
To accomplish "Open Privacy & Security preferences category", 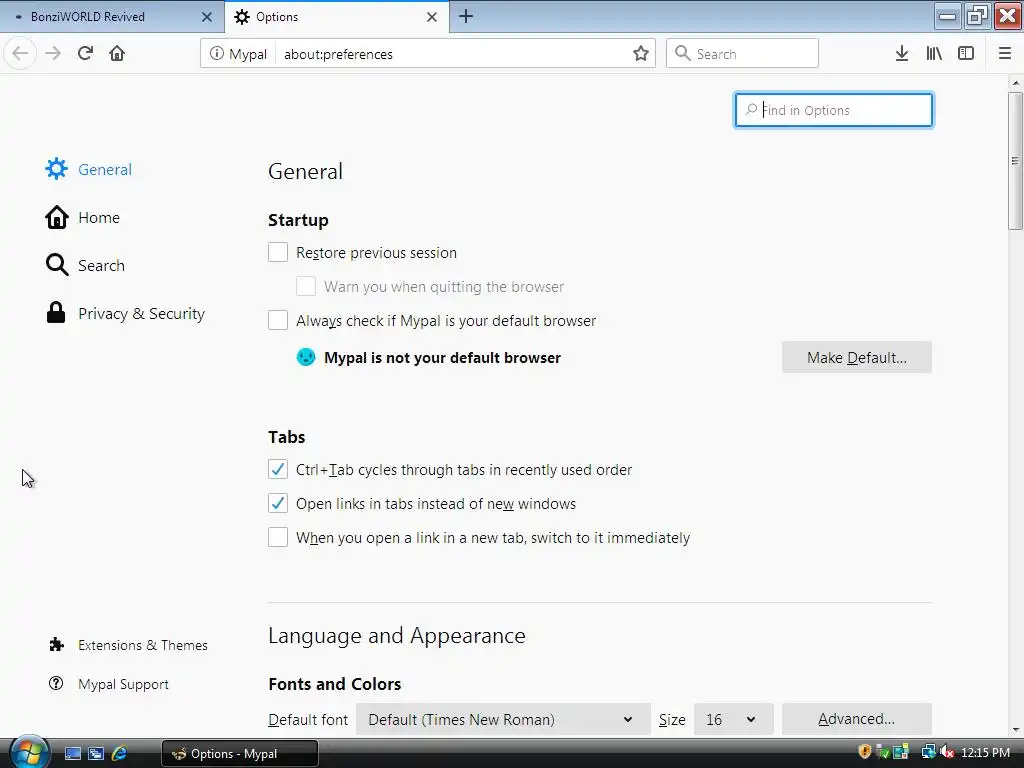I will tap(125, 313).
